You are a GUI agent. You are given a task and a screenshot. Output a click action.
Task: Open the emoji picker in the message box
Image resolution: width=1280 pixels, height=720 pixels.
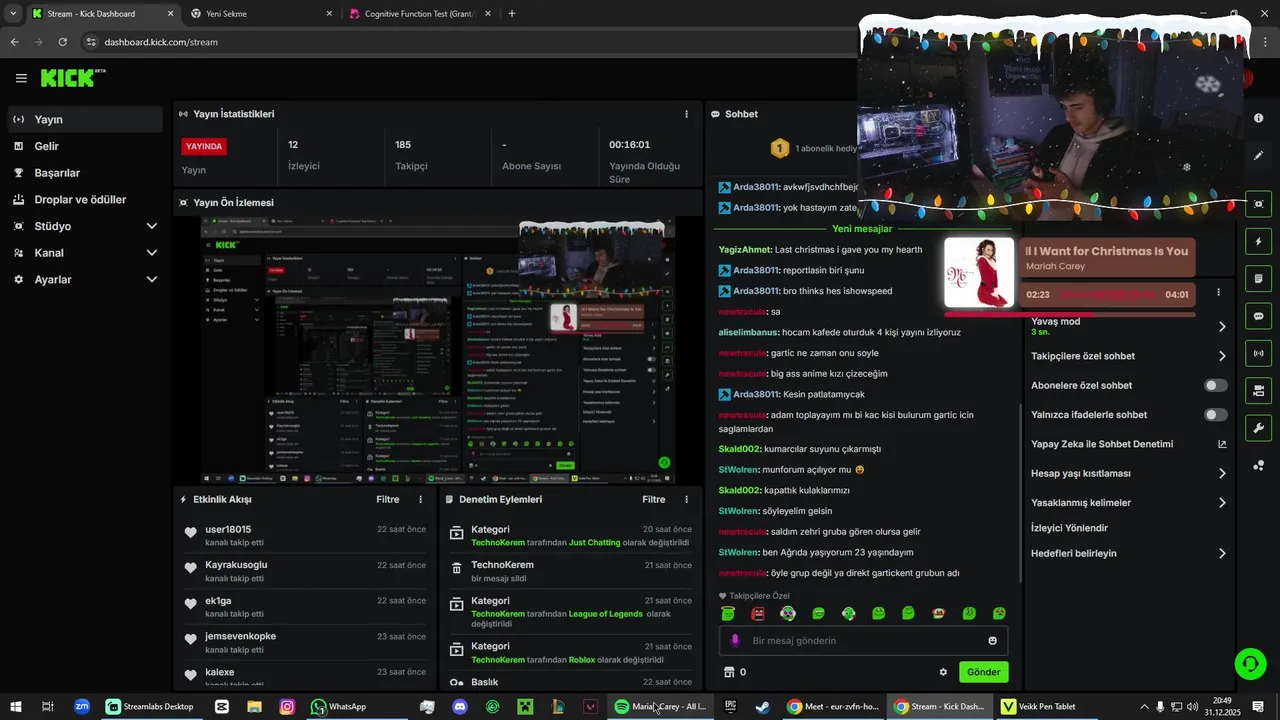[992, 641]
